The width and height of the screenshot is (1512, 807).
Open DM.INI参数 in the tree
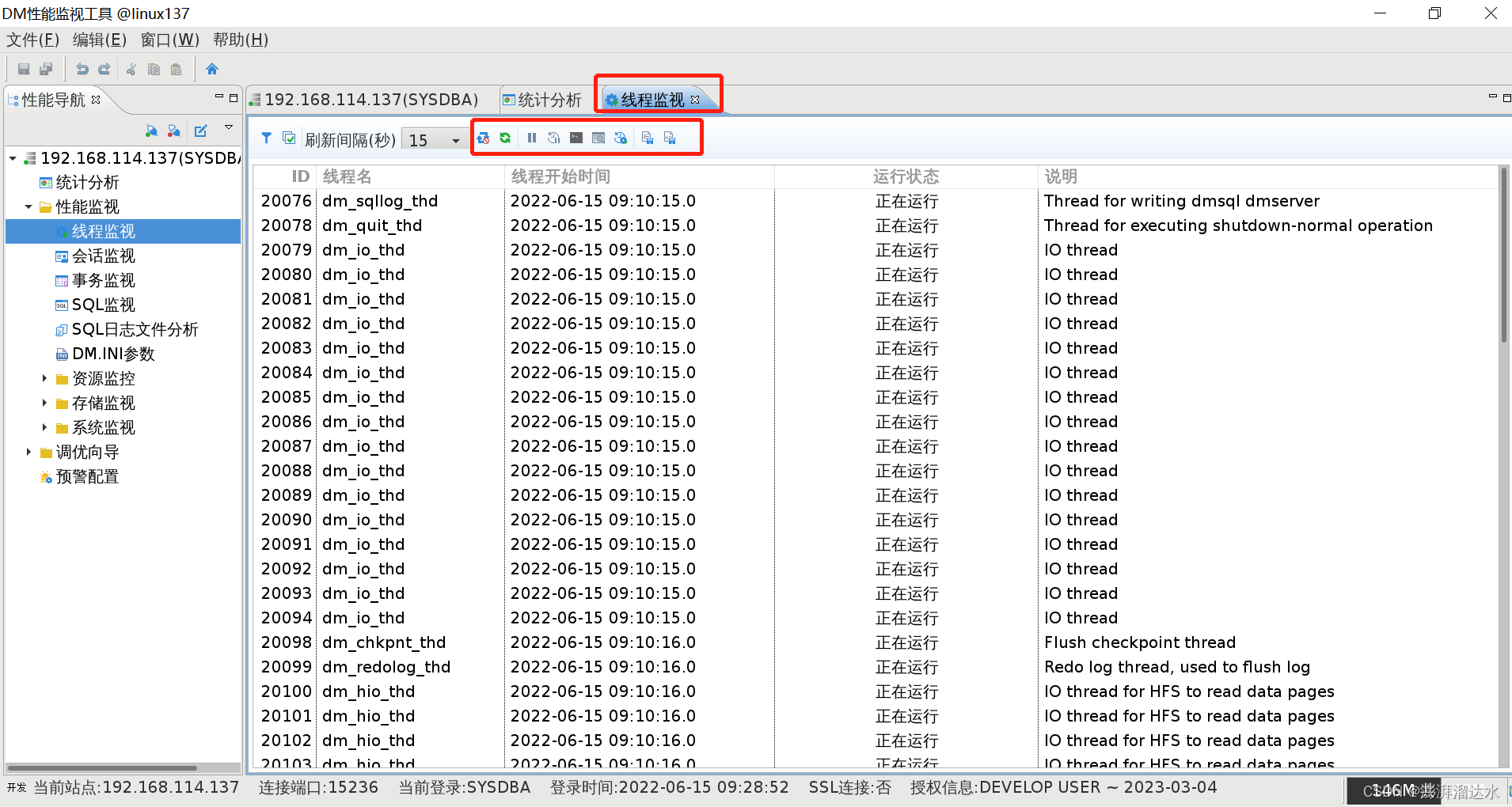tap(105, 354)
